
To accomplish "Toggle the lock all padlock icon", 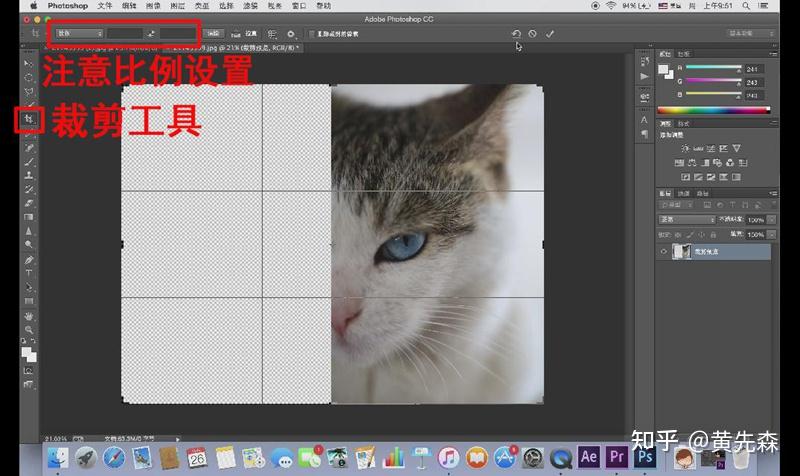I will (x=713, y=235).
